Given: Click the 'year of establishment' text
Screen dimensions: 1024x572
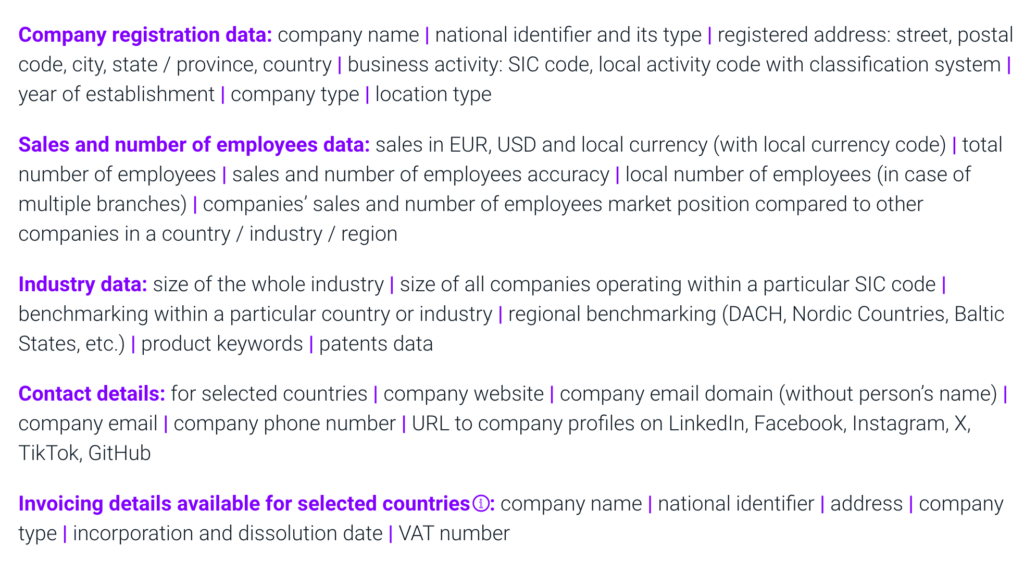Looking at the screenshot, I should point(116,95).
